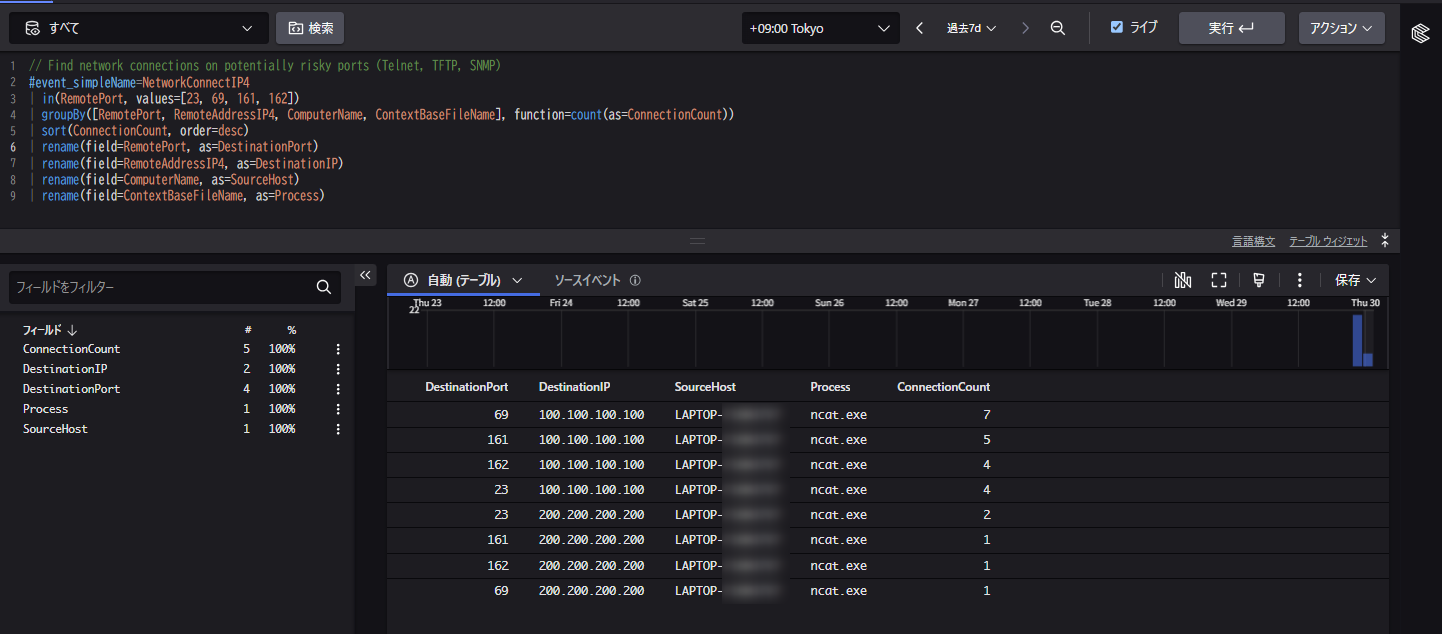Open options menu for ConnectionCount field

(338, 349)
